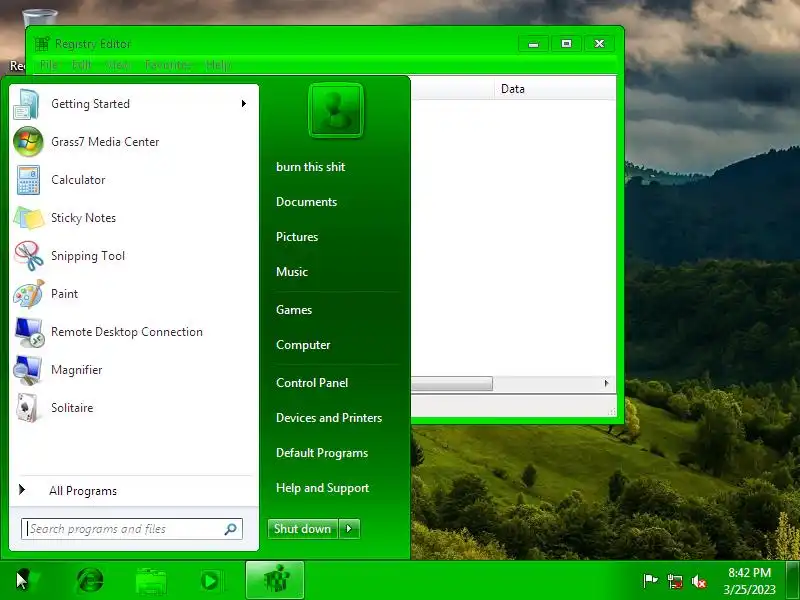Click the Shut down button

pyautogui.click(x=303, y=529)
